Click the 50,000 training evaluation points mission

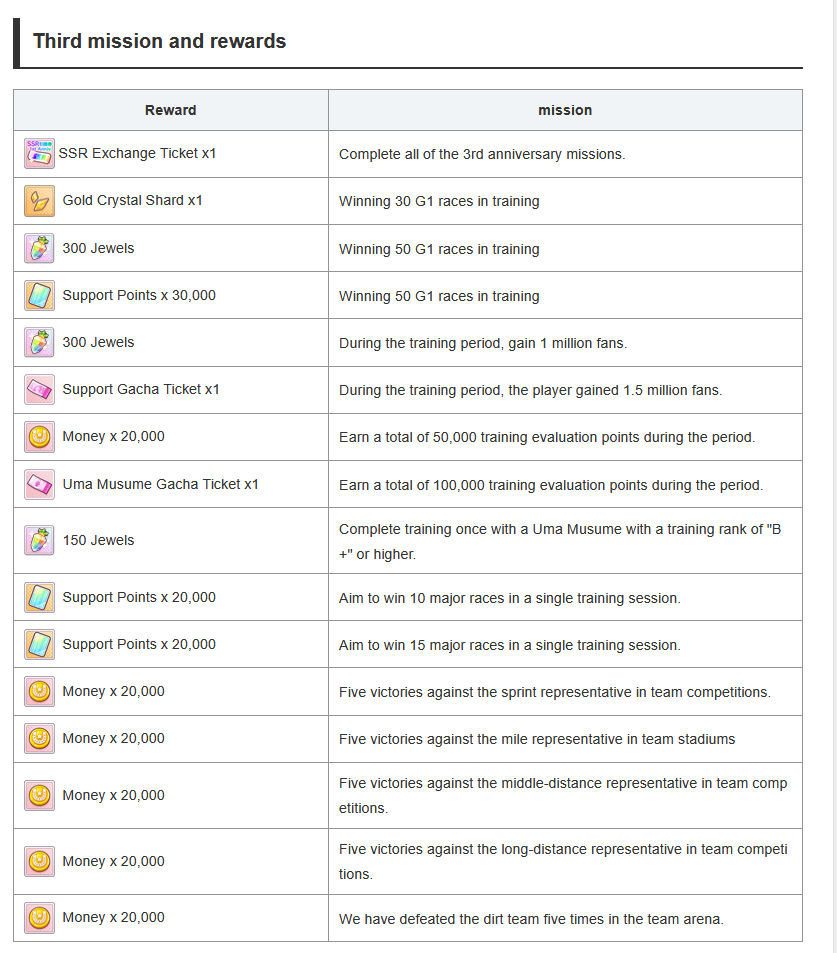tap(547, 438)
